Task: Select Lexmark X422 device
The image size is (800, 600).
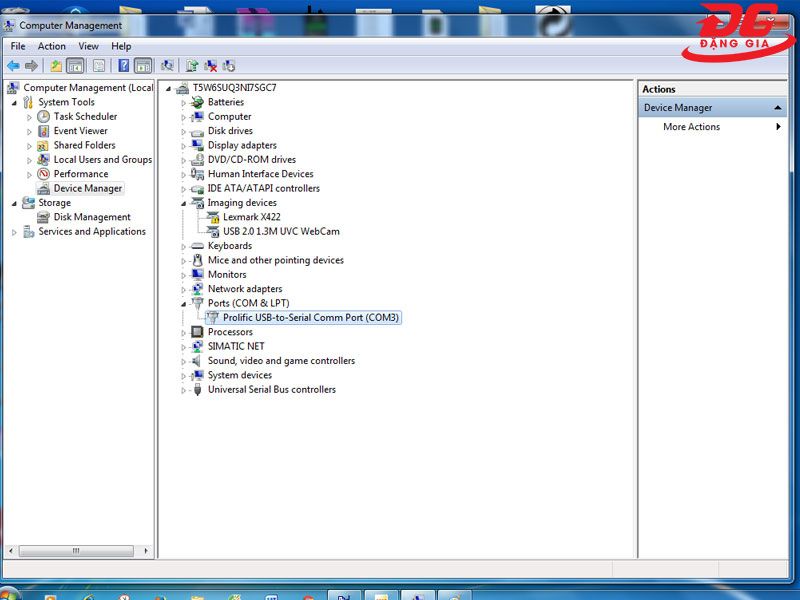Action: pos(252,217)
